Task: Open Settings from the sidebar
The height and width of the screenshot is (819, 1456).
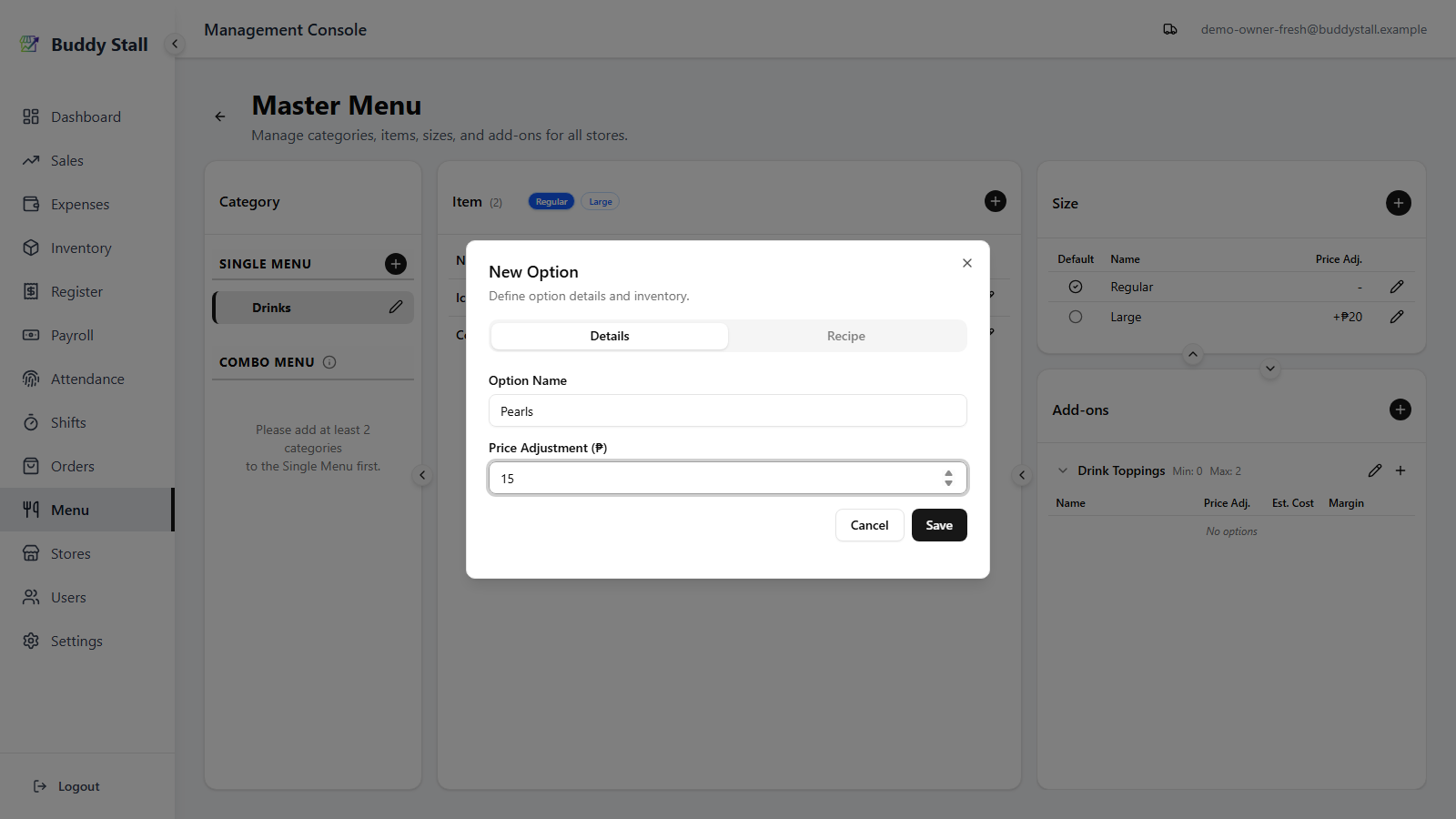Action: point(86,641)
